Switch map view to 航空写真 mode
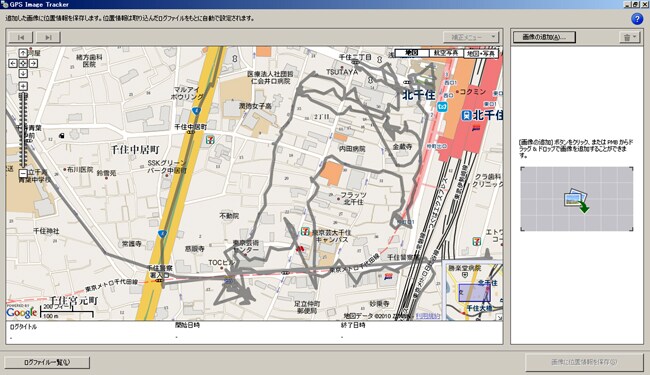The height and width of the screenshot is (375, 650). point(446,53)
